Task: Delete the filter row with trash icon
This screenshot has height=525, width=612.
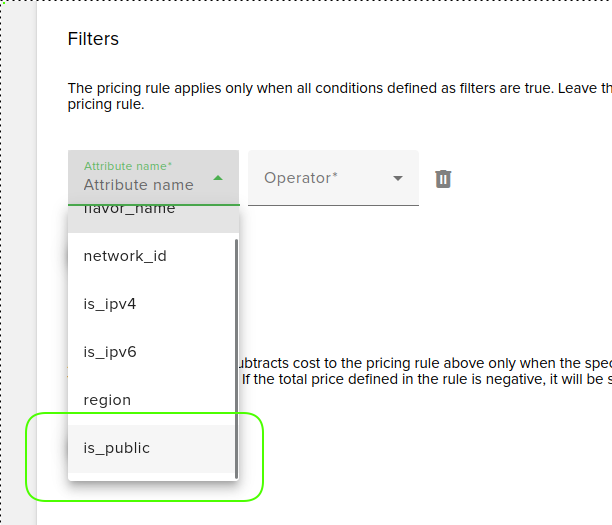Action: click(444, 179)
